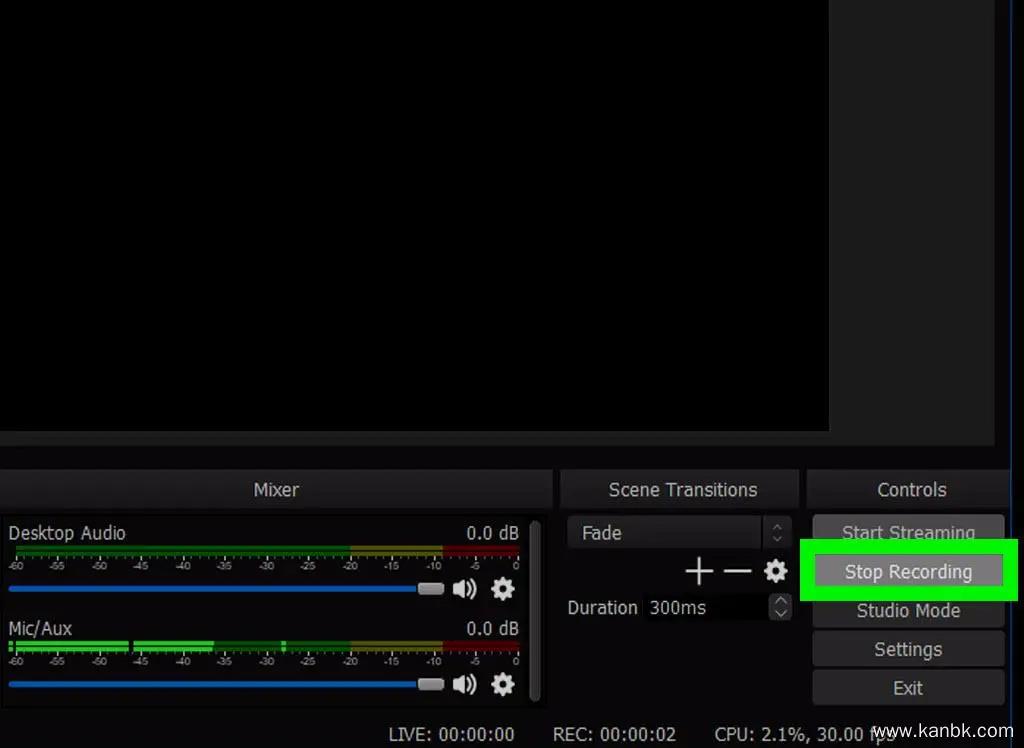Click the Exit button
This screenshot has height=748, width=1024.
click(x=907, y=688)
